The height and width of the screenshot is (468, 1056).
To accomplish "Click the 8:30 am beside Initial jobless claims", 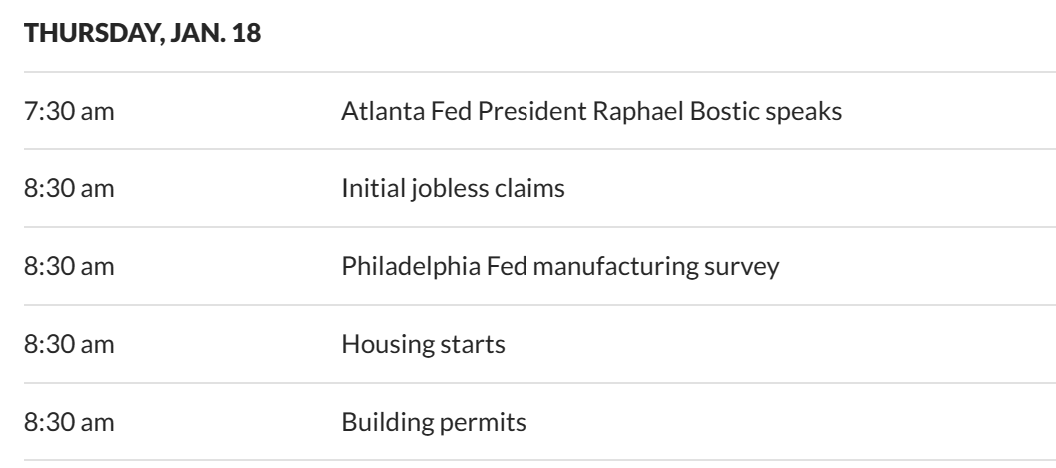I will [x=68, y=188].
